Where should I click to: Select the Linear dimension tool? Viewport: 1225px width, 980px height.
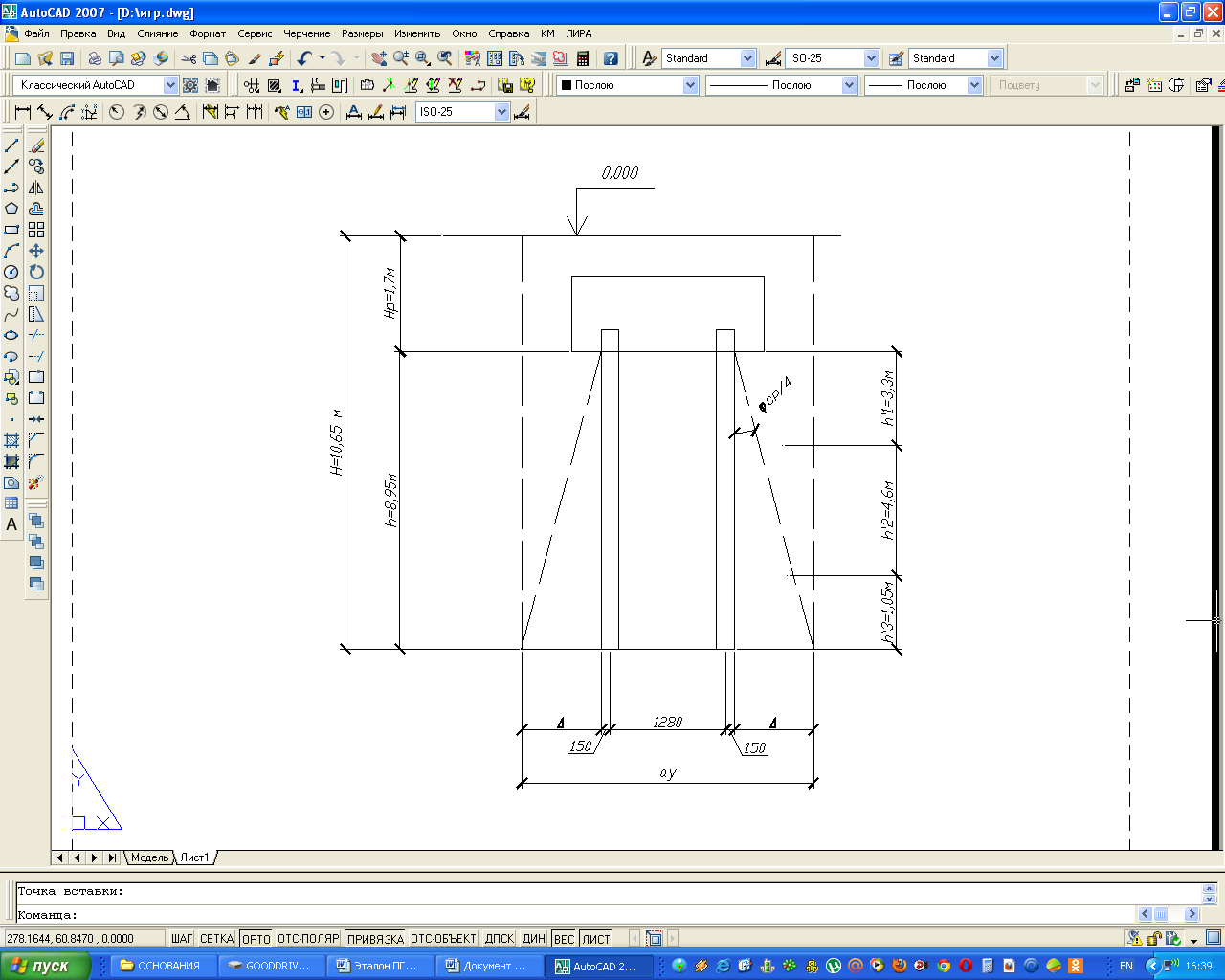tap(23, 112)
